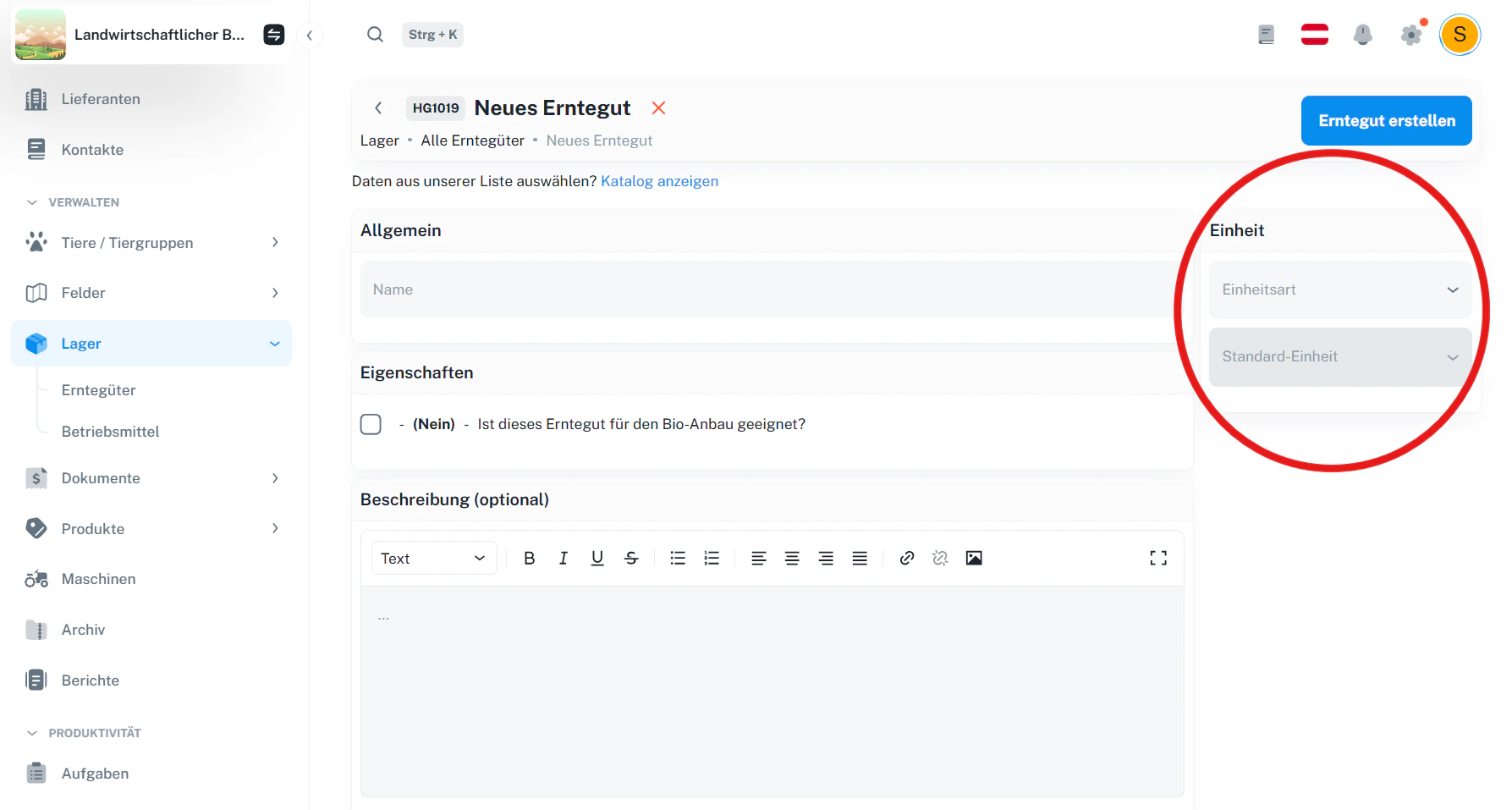The width and height of the screenshot is (1512, 810).
Task: Align text left
Action: [758, 559]
